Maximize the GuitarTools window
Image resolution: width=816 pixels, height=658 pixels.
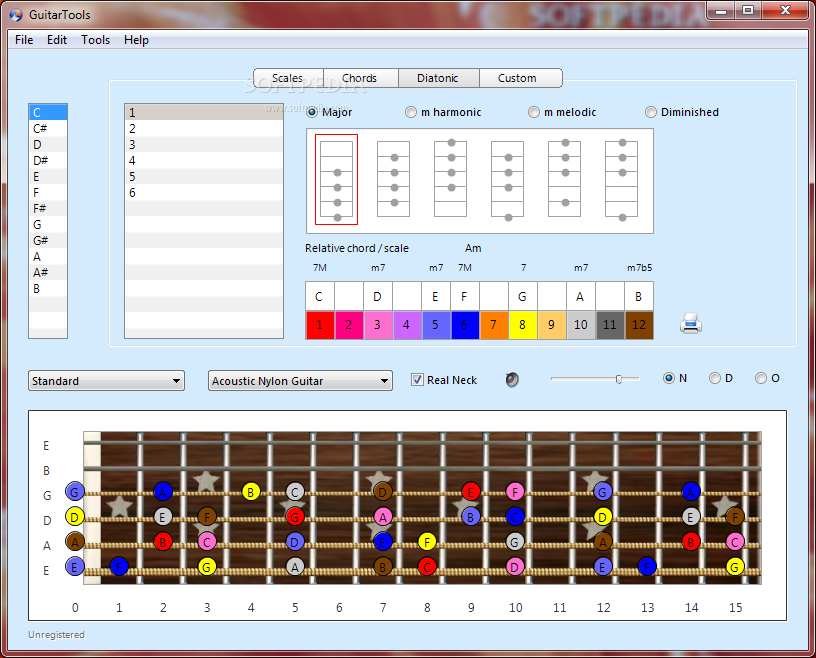click(748, 10)
